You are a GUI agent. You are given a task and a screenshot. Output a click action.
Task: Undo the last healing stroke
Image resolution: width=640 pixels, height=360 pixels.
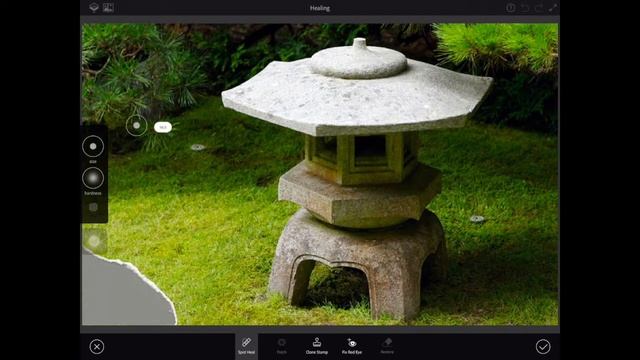(x=525, y=8)
